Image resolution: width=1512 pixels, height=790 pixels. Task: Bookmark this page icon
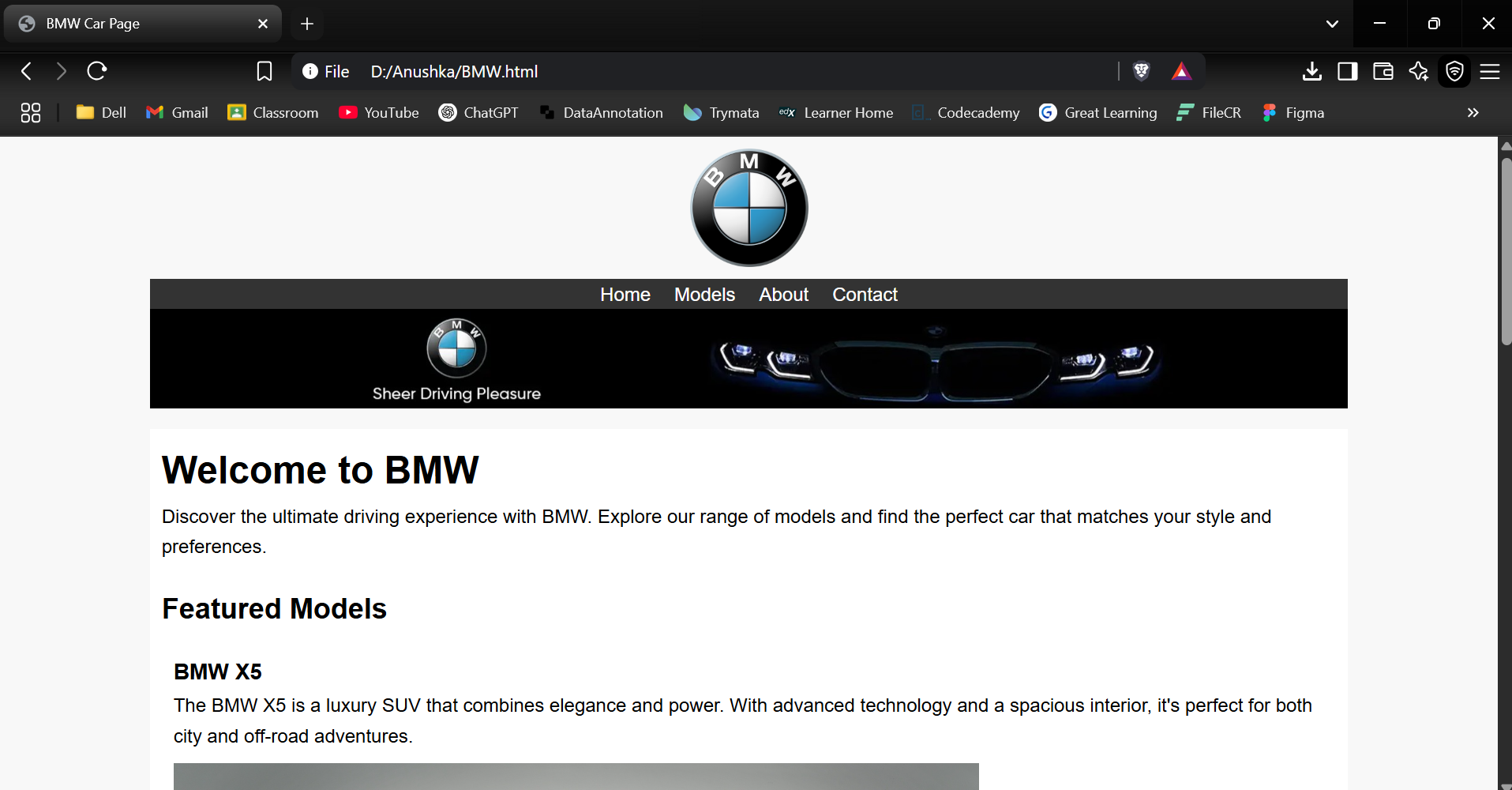point(265,71)
